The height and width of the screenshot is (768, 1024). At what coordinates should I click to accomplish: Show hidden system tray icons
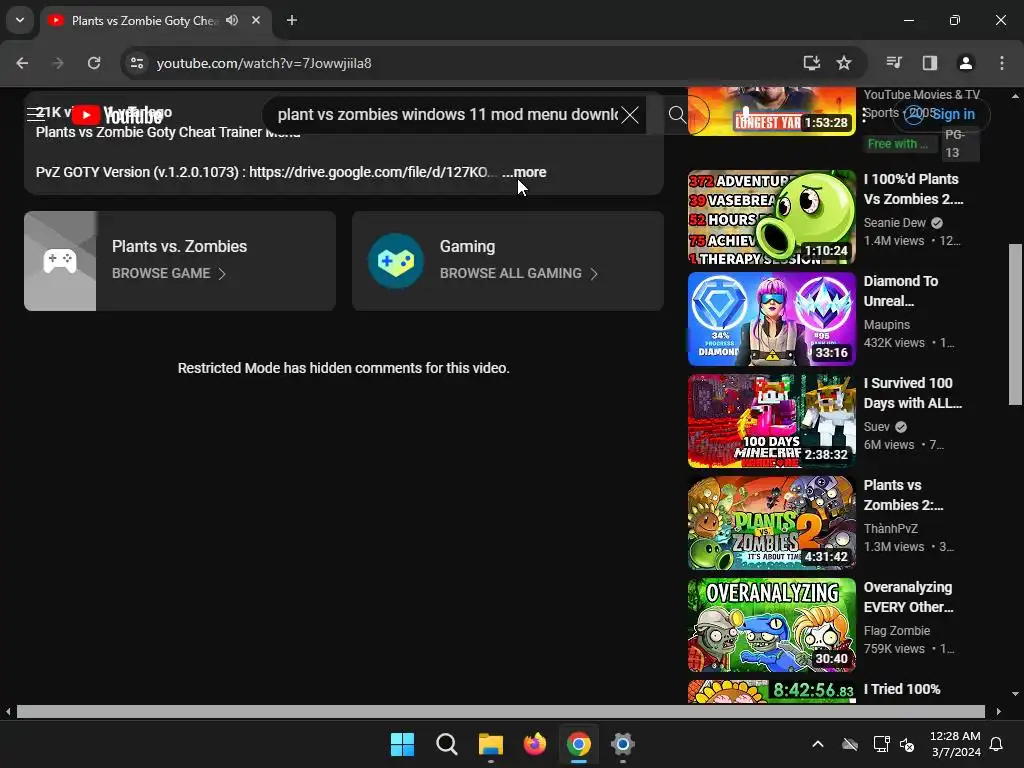coord(818,744)
